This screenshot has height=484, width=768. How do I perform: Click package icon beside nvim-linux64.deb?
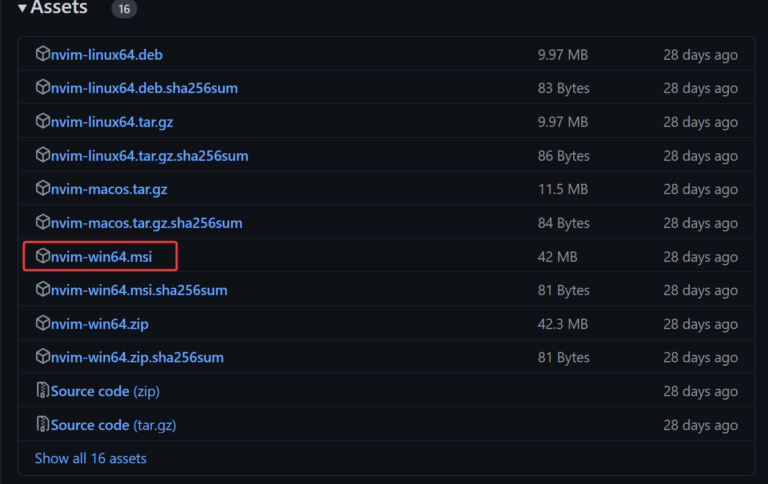tap(42, 54)
